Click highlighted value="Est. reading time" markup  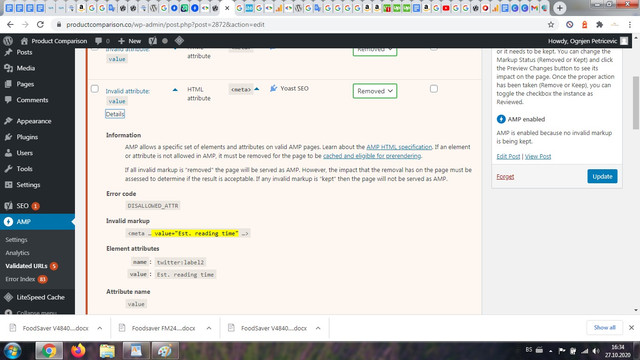pyautogui.click(x=196, y=233)
